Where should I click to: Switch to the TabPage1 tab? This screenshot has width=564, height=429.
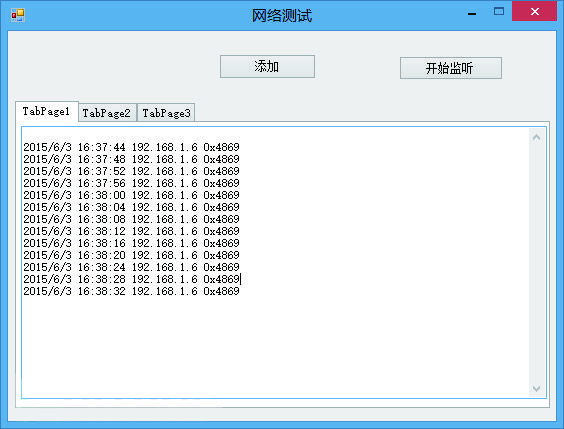47,112
